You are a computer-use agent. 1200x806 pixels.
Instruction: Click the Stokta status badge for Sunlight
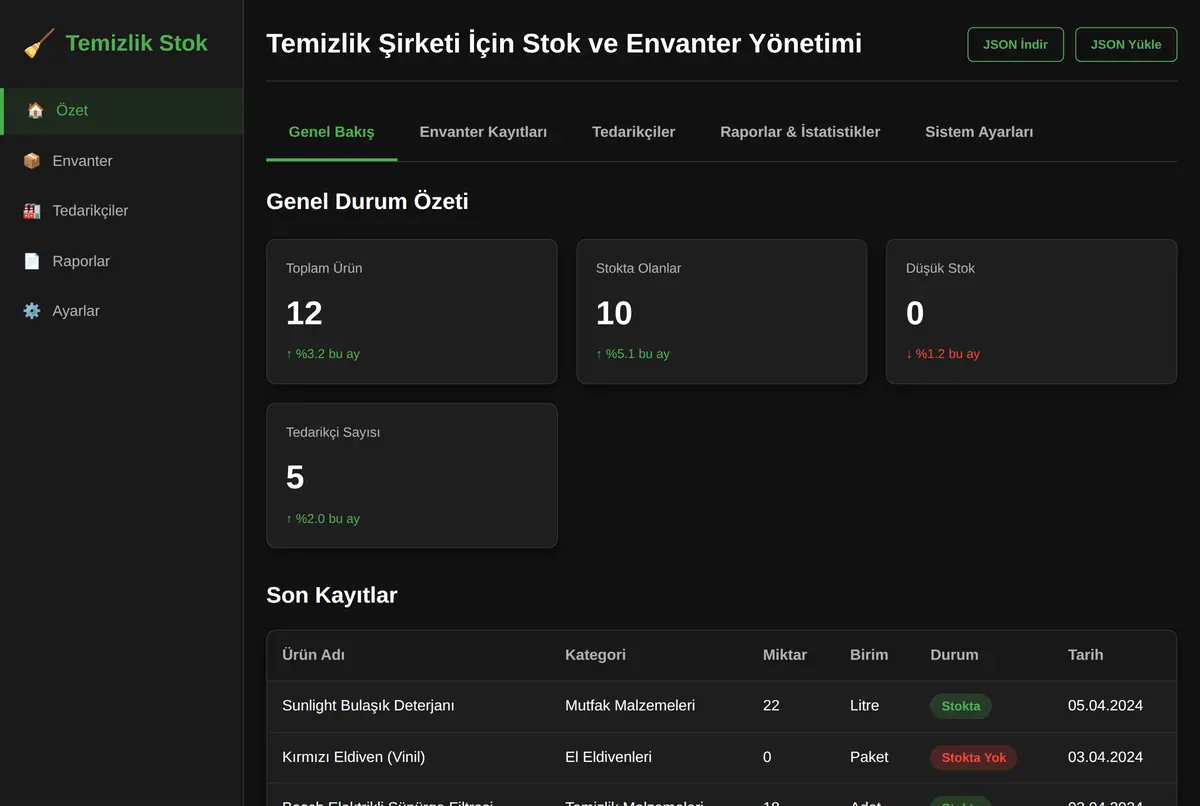(x=961, y=706)
